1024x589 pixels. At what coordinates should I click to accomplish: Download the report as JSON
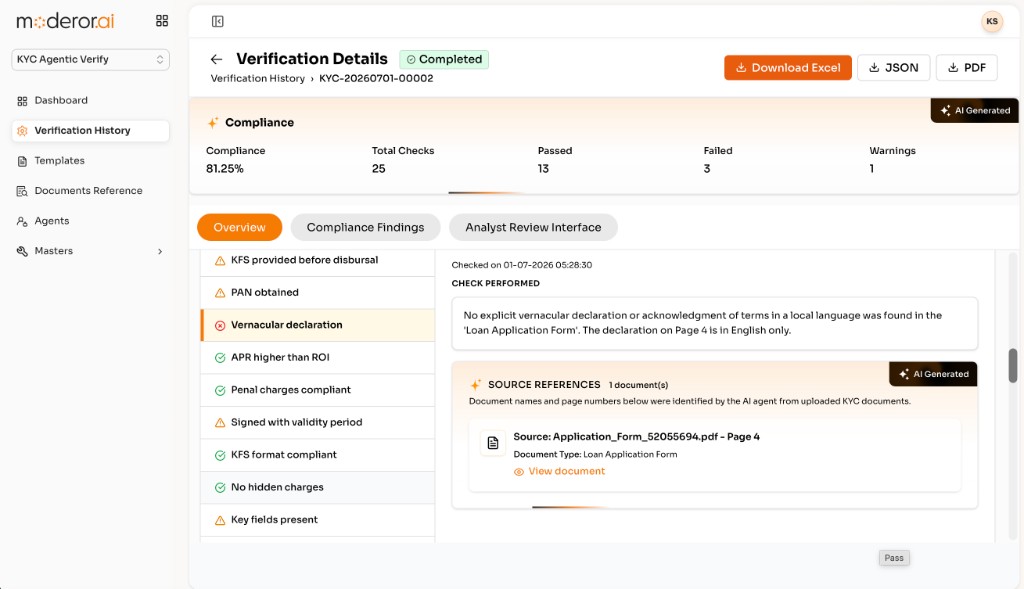point(893,67)
